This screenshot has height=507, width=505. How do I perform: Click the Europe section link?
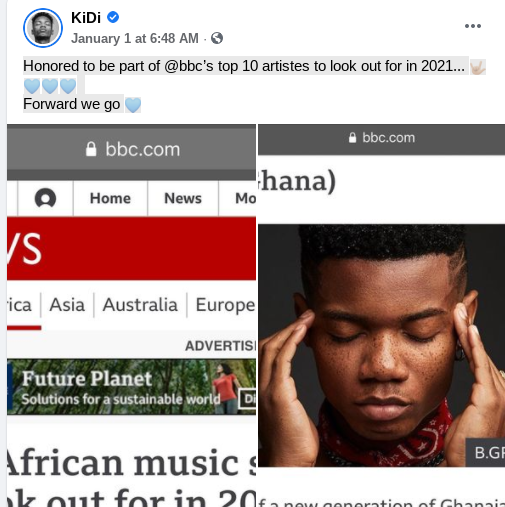[225, 305]
